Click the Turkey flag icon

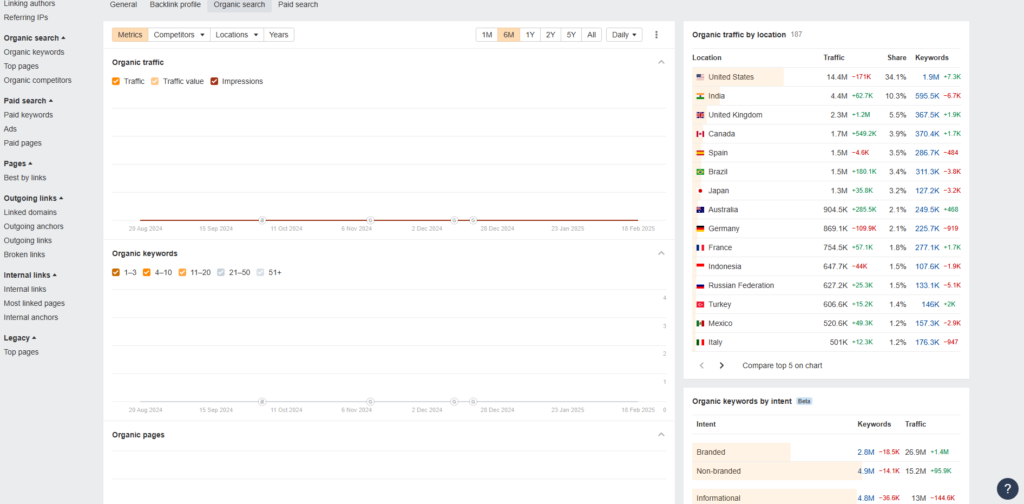click(x=700, y=304)
